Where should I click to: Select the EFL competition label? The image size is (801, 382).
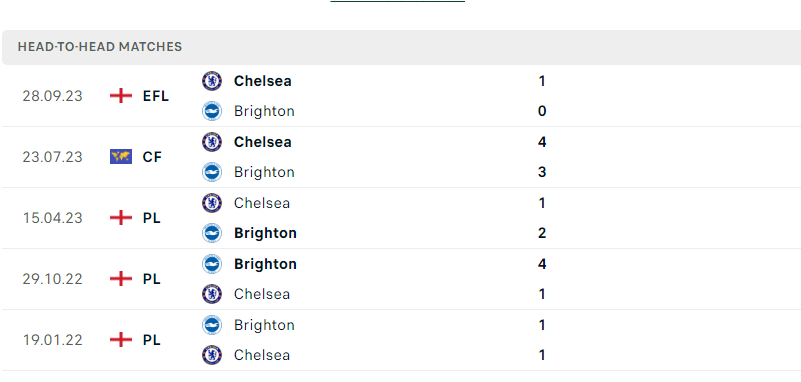coord(156,96)
